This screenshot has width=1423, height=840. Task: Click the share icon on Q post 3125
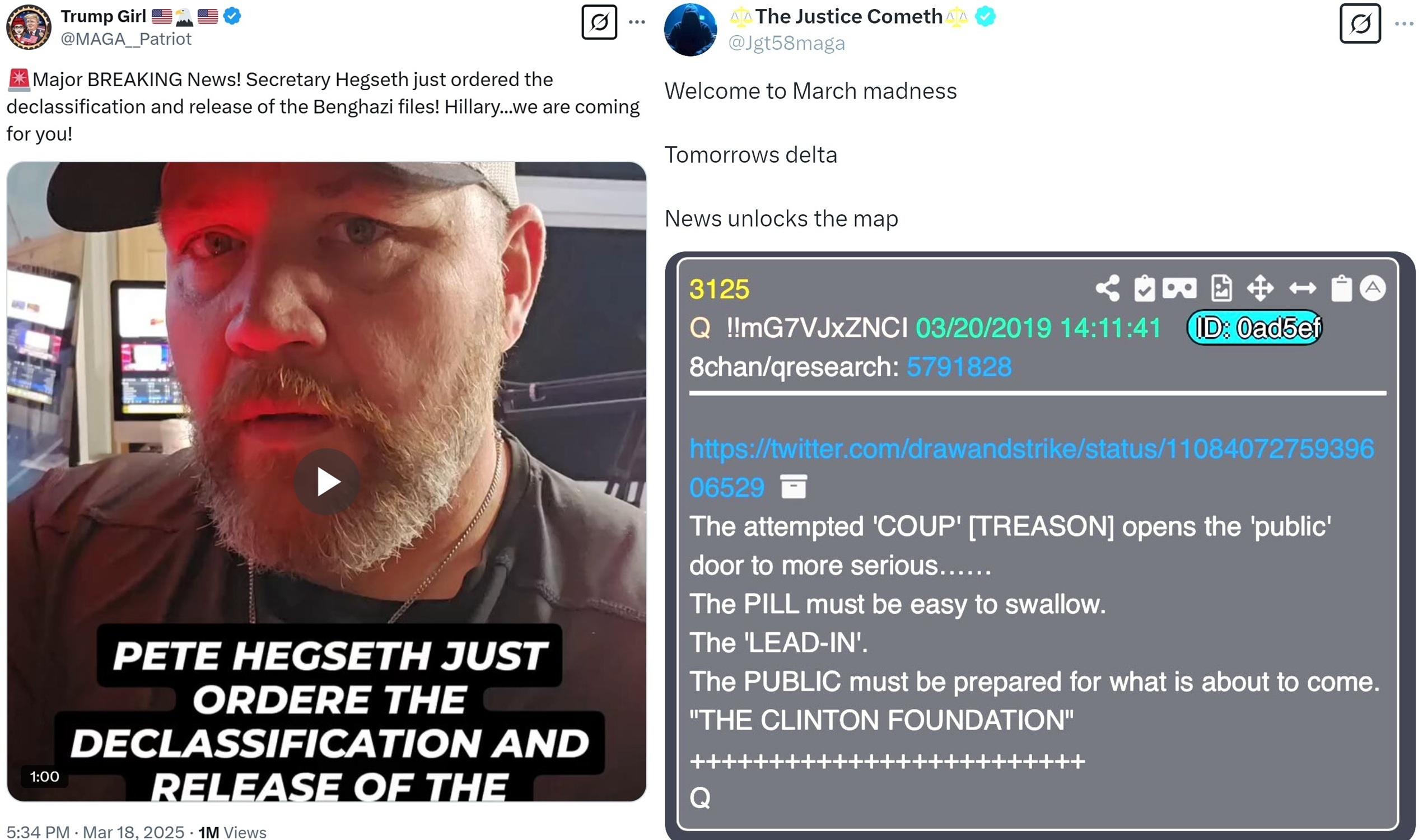1108,288
